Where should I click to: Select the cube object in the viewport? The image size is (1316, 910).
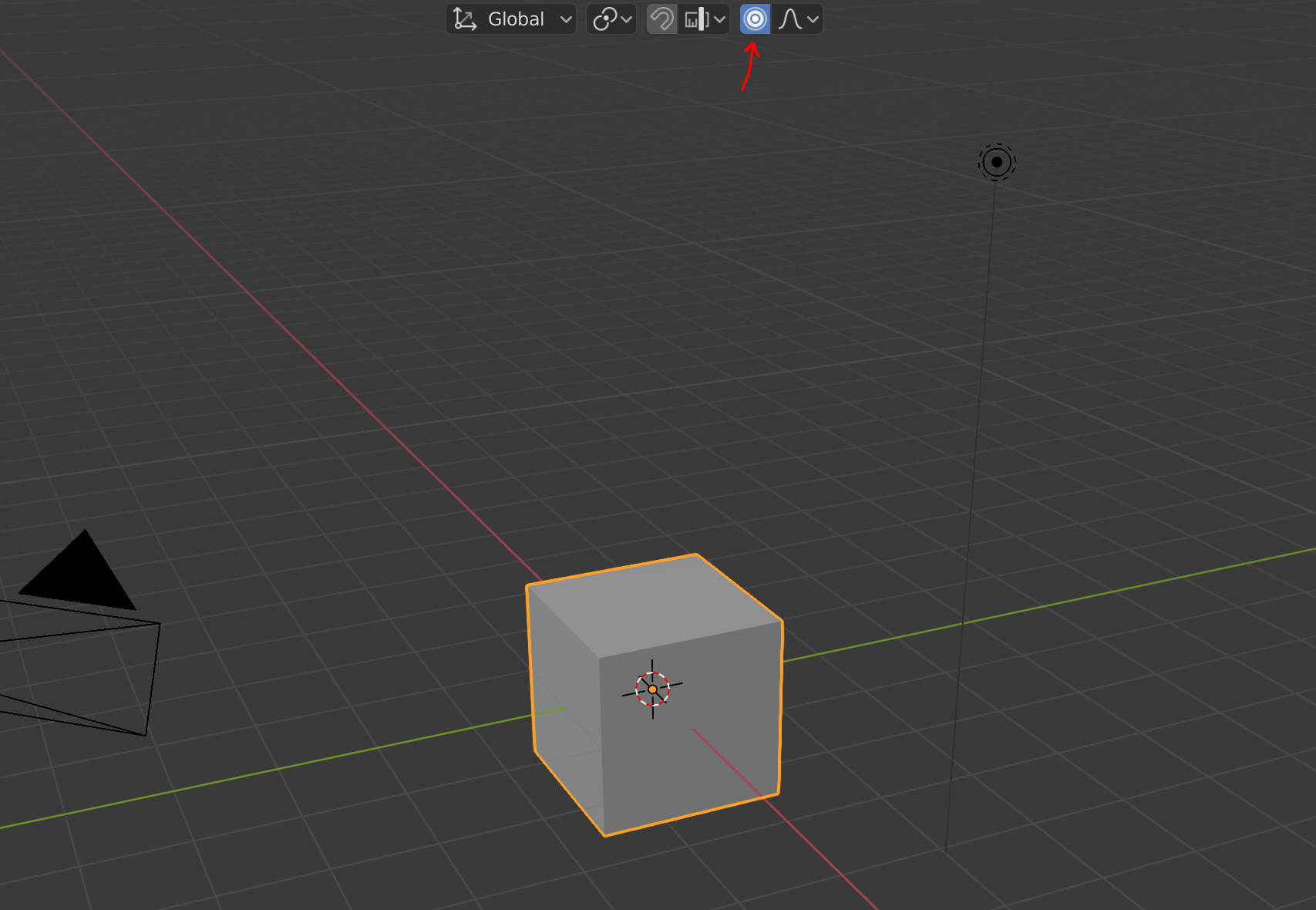pyautogui.click(x=655, y=694)
